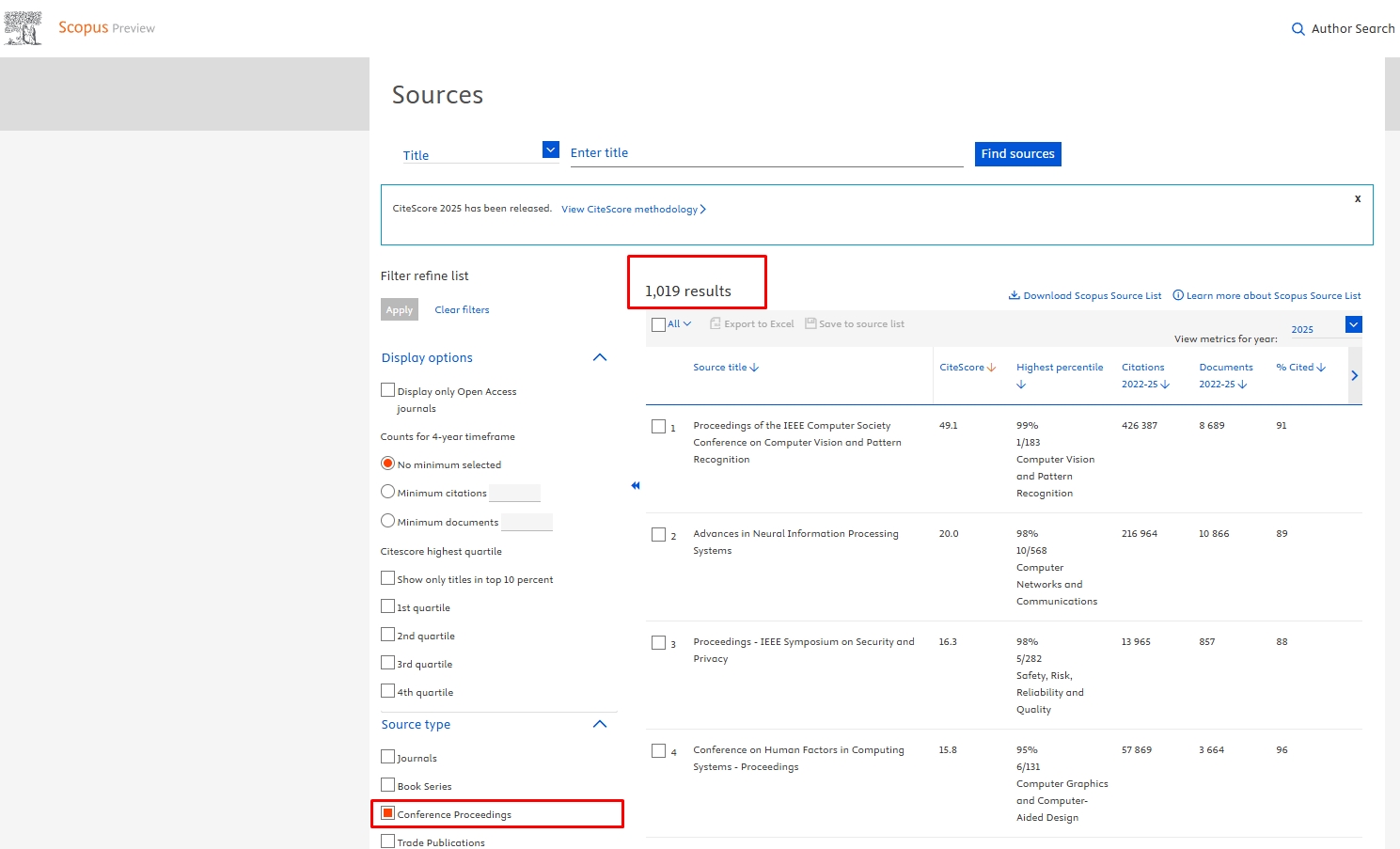Click the documents value 3 664
Viewport: 1400px width, 849px height.
coord(1212,749)
